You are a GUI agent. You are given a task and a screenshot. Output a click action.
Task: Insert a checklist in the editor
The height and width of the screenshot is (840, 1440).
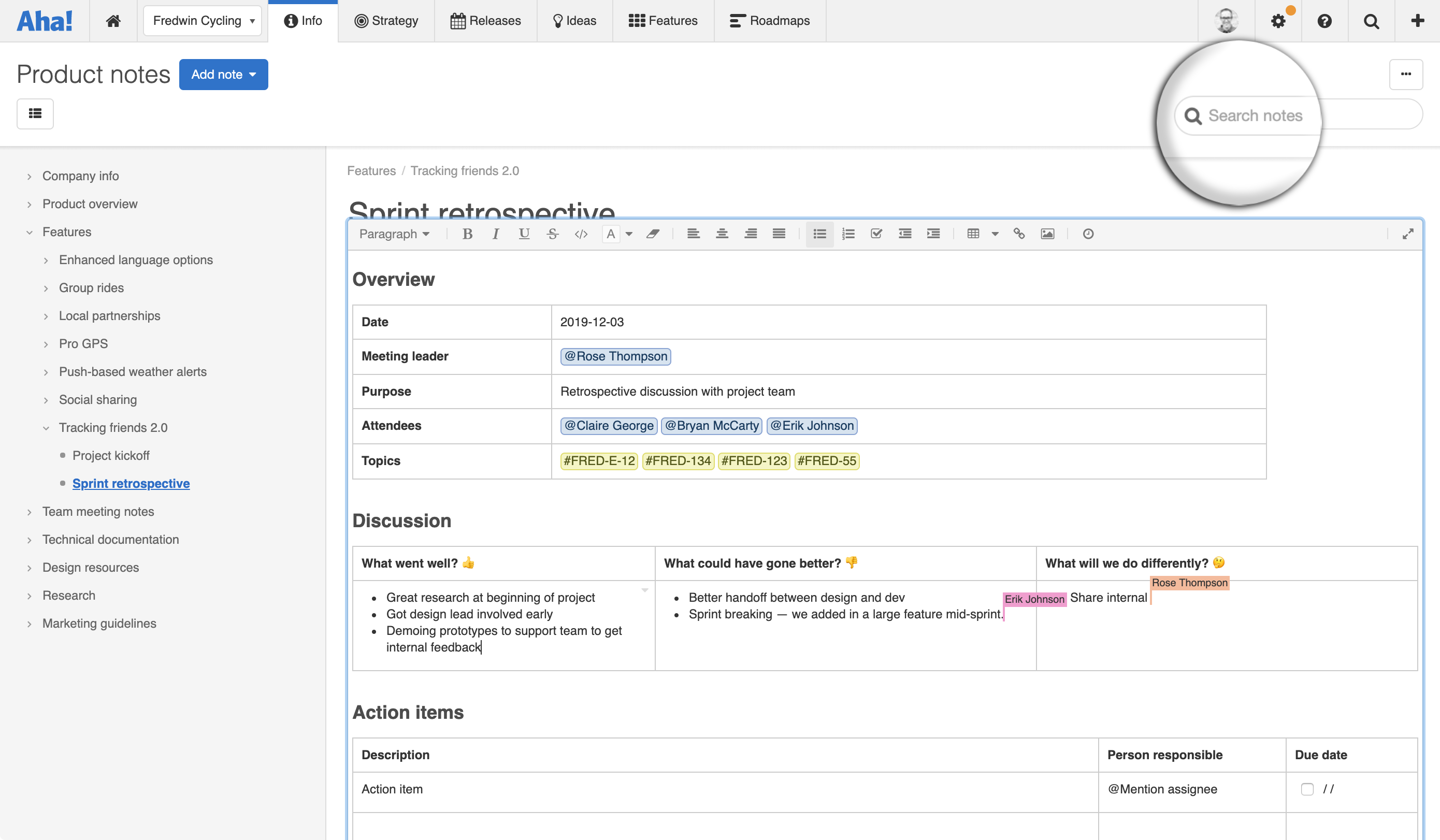[x=876, y=234]
